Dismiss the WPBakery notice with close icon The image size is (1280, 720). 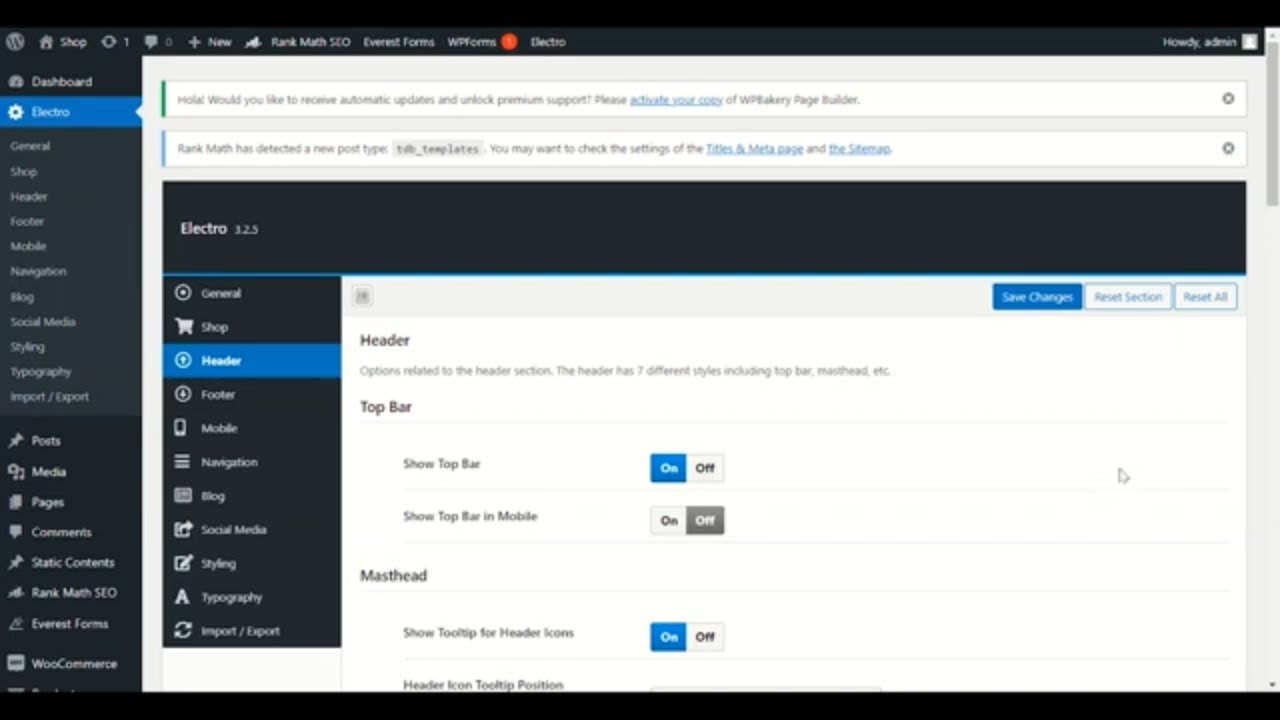(1228, 99)
